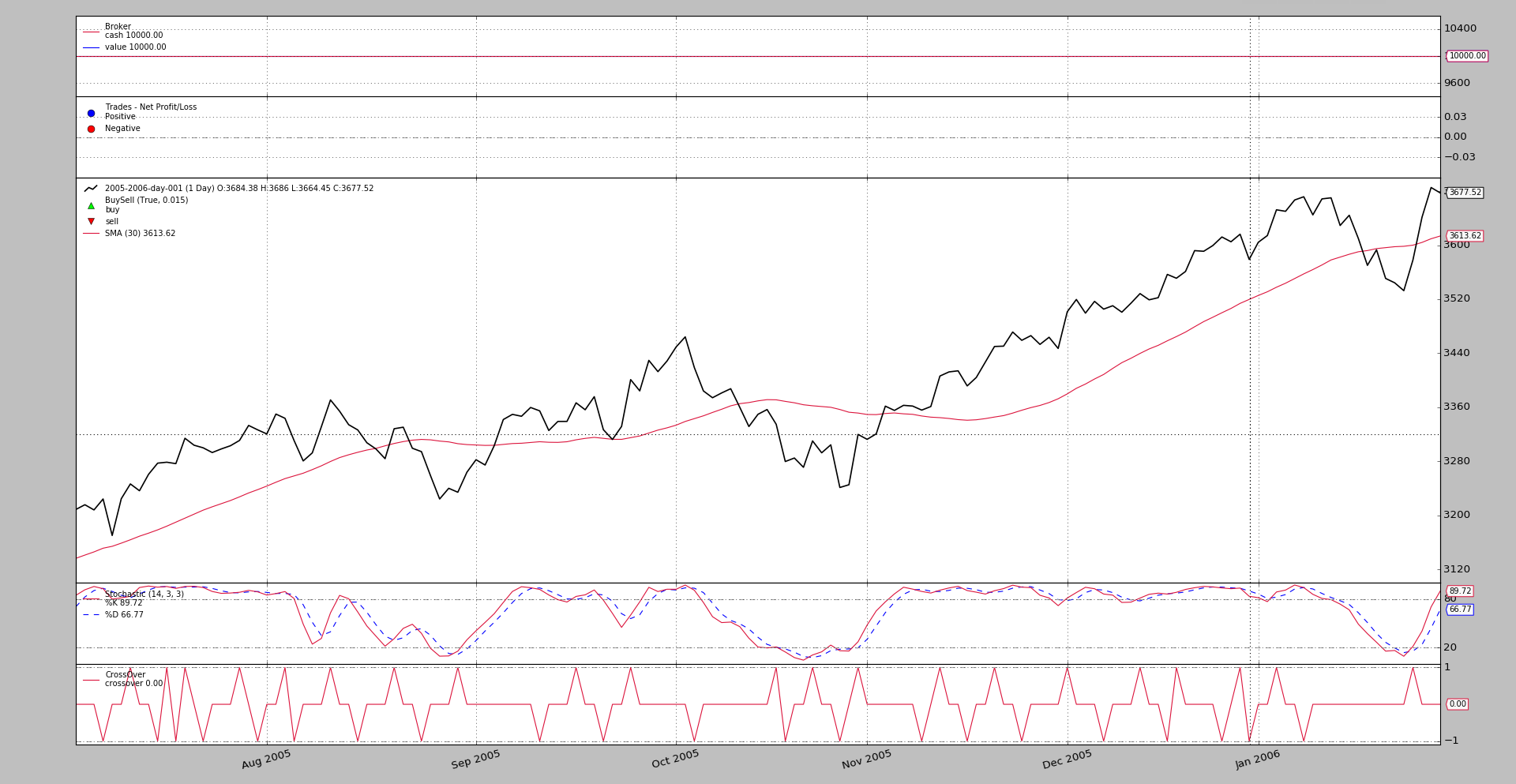Click the crossover 0.00 value tag

point(1457,704)
